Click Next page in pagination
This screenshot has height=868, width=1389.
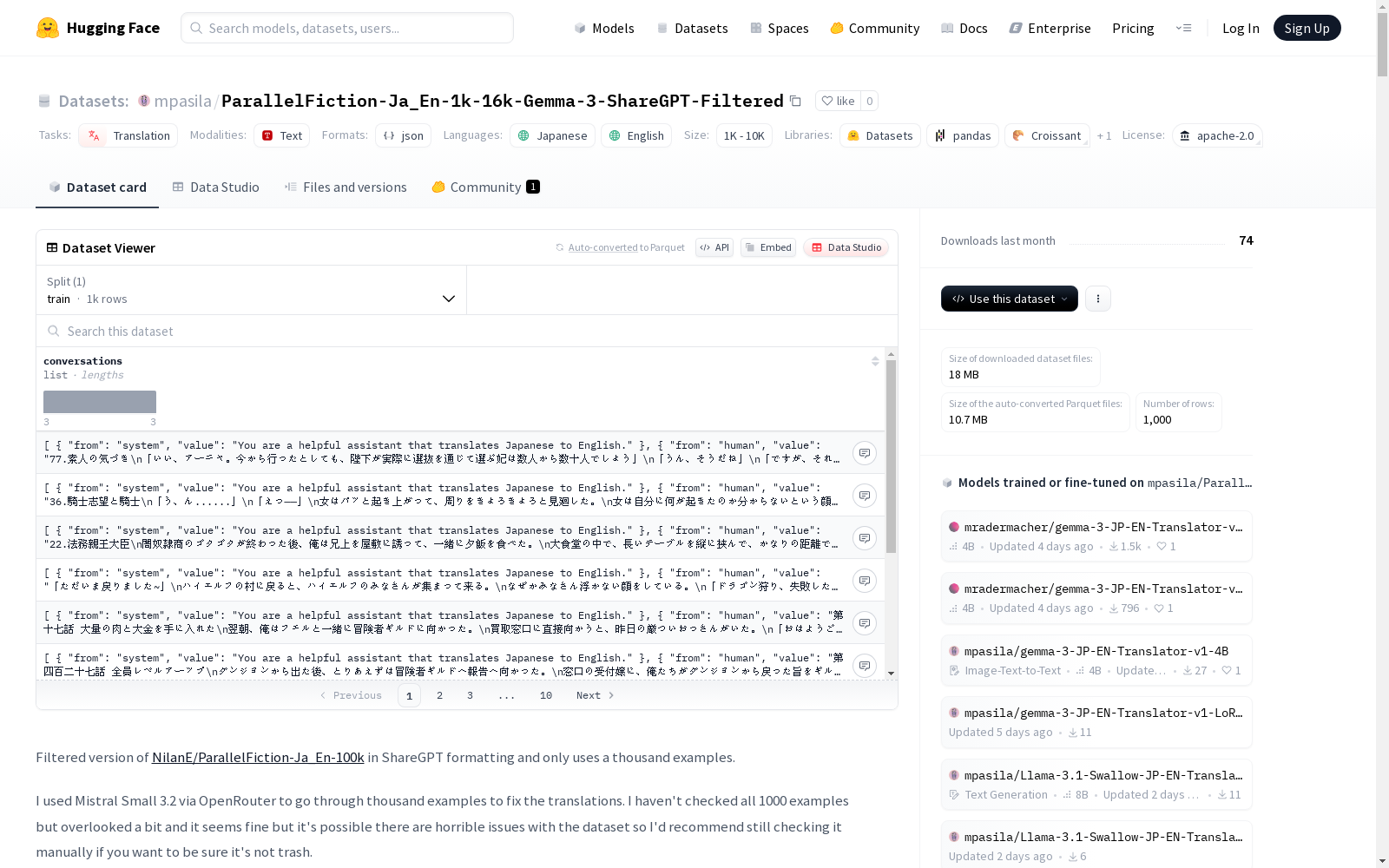[x=595, y=695]
